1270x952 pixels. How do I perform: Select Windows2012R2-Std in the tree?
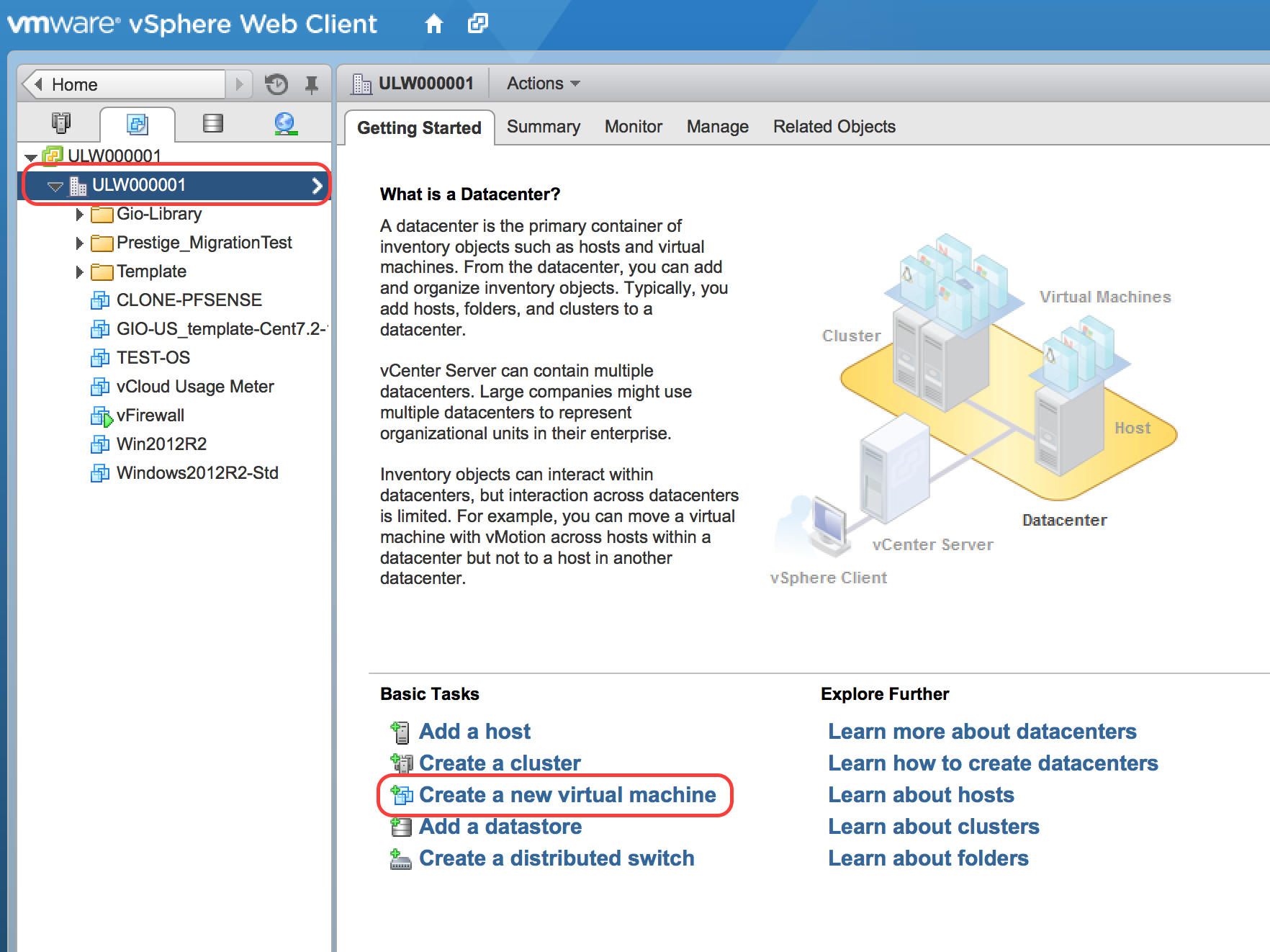point(197,473)
